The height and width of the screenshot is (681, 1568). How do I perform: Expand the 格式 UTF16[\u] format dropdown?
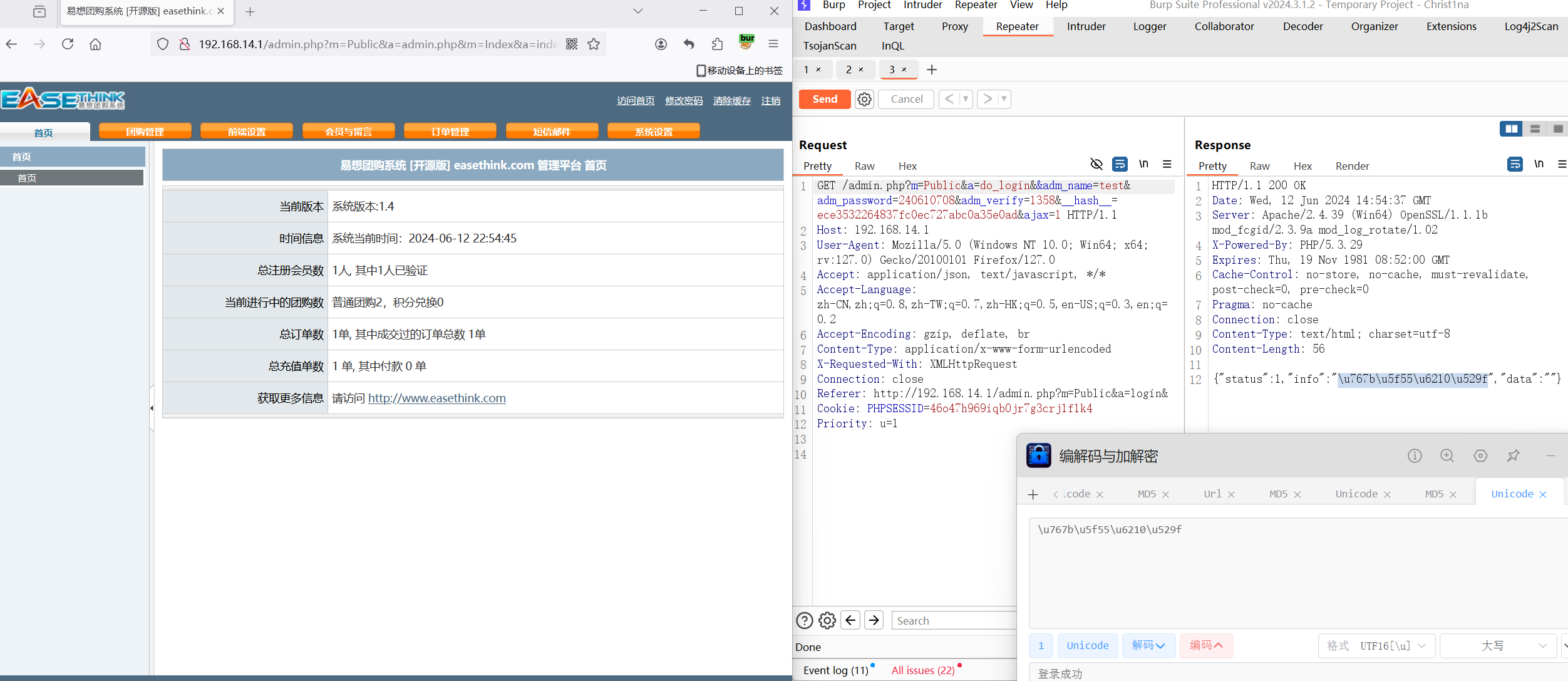point(1376,645)
